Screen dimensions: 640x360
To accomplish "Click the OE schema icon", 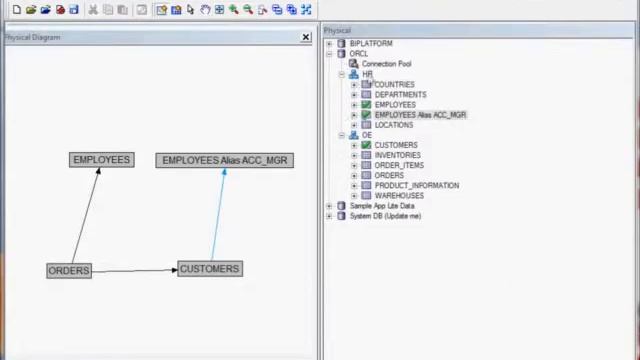I will point(353,135).
